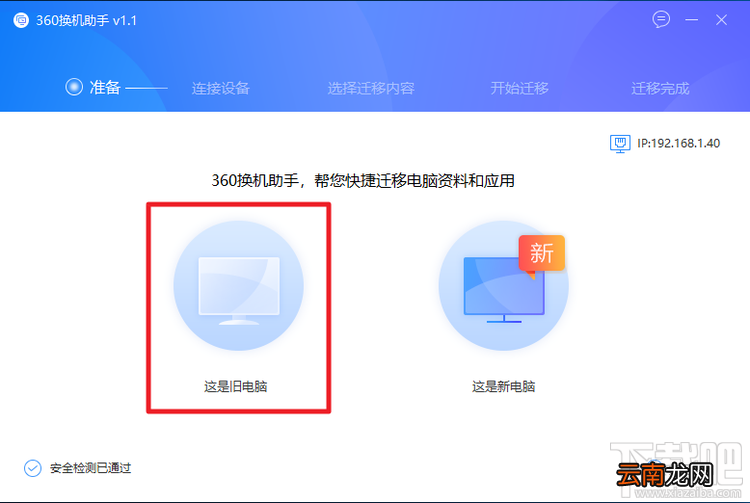Click the IP:192.168.1.40 text
The image size is (750, 503).
[x=679, y=143]
